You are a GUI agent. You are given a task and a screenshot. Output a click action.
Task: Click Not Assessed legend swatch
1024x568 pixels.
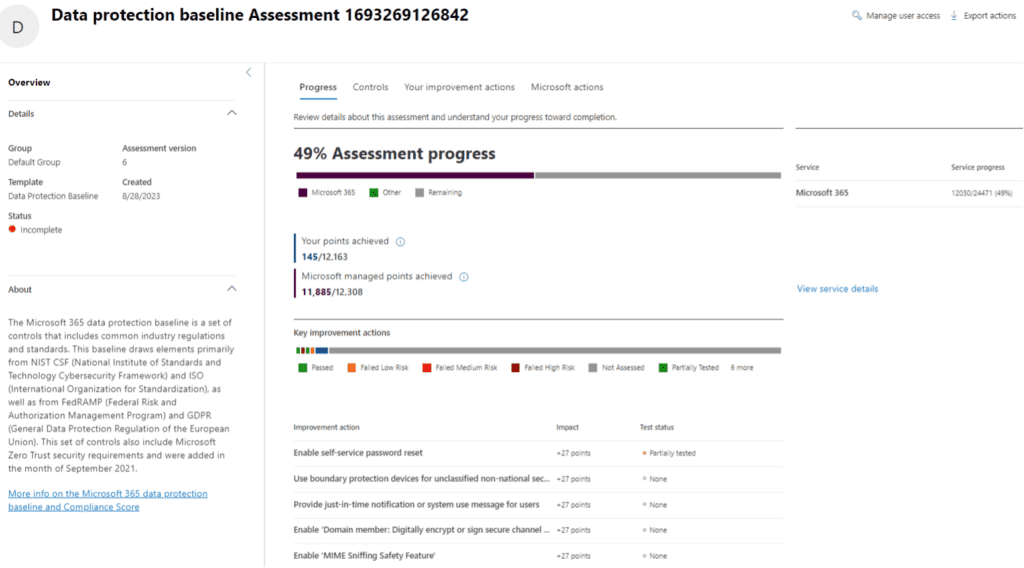pyautogui.click(x=592, y=368)
